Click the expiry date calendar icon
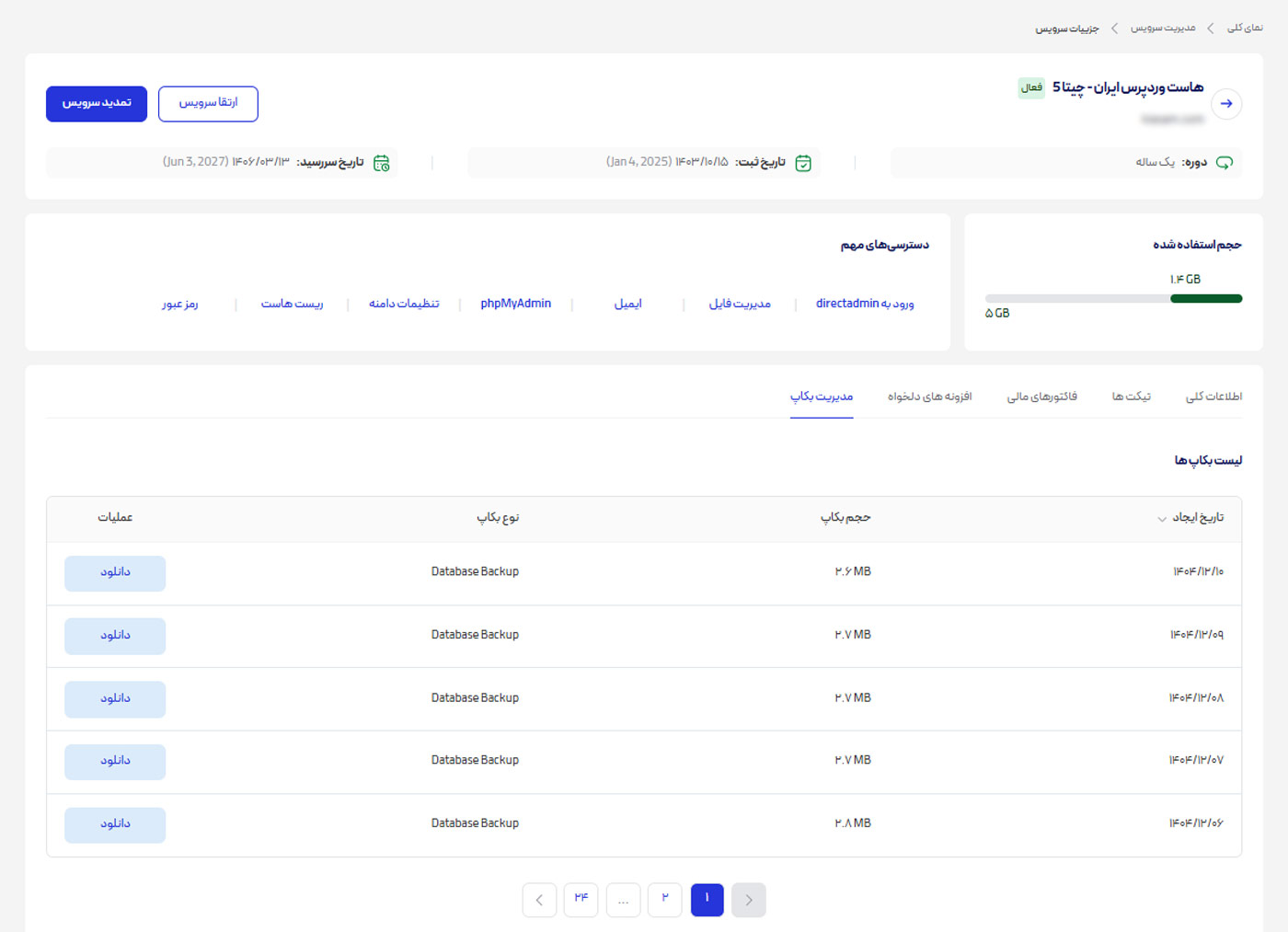The height and width of the screenshot is (932, 1288). click(381, 163)
